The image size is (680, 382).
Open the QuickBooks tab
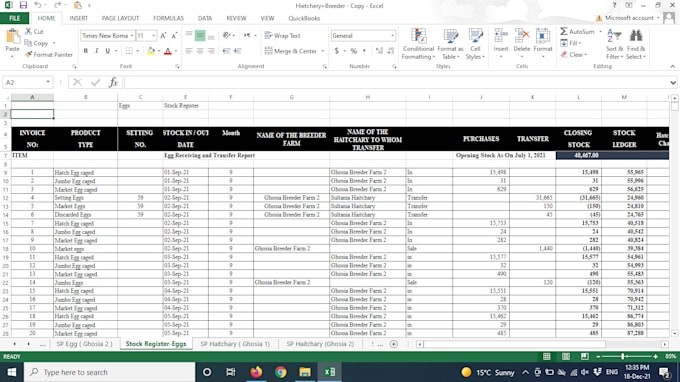[304, 18]
